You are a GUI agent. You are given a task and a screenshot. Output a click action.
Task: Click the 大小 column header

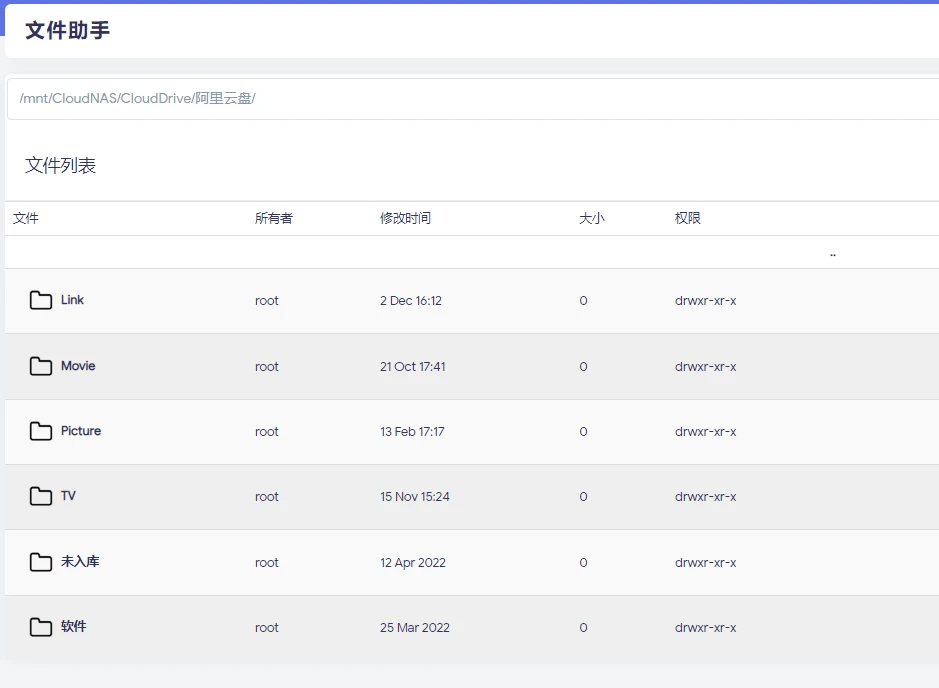click(x=592, y=218)
